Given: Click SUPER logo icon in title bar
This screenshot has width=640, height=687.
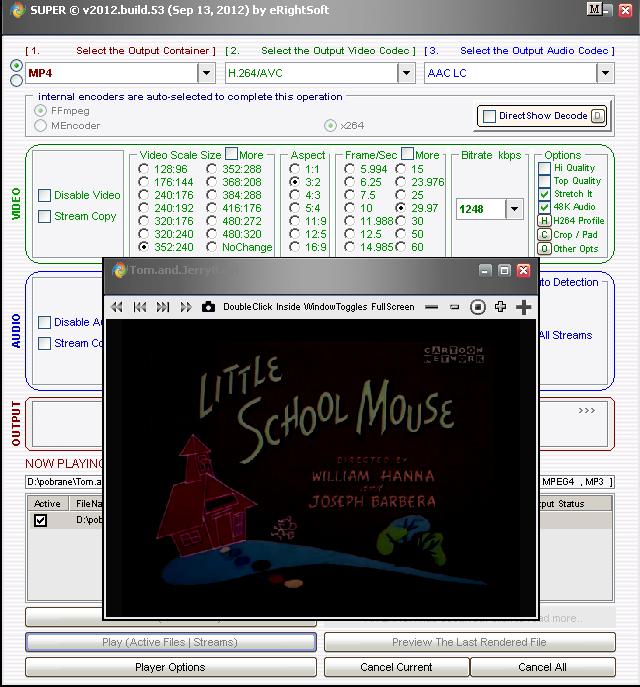Looking at the screenshot, I should [x=18, y=10].
